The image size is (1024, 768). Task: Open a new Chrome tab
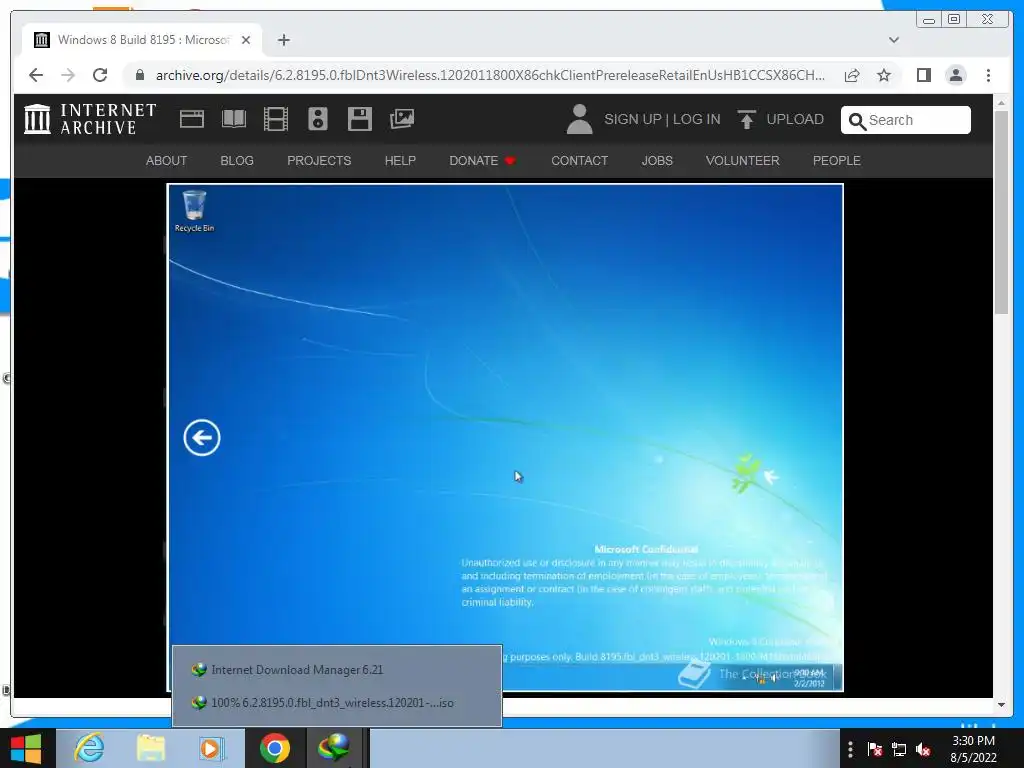coord(283,40)
